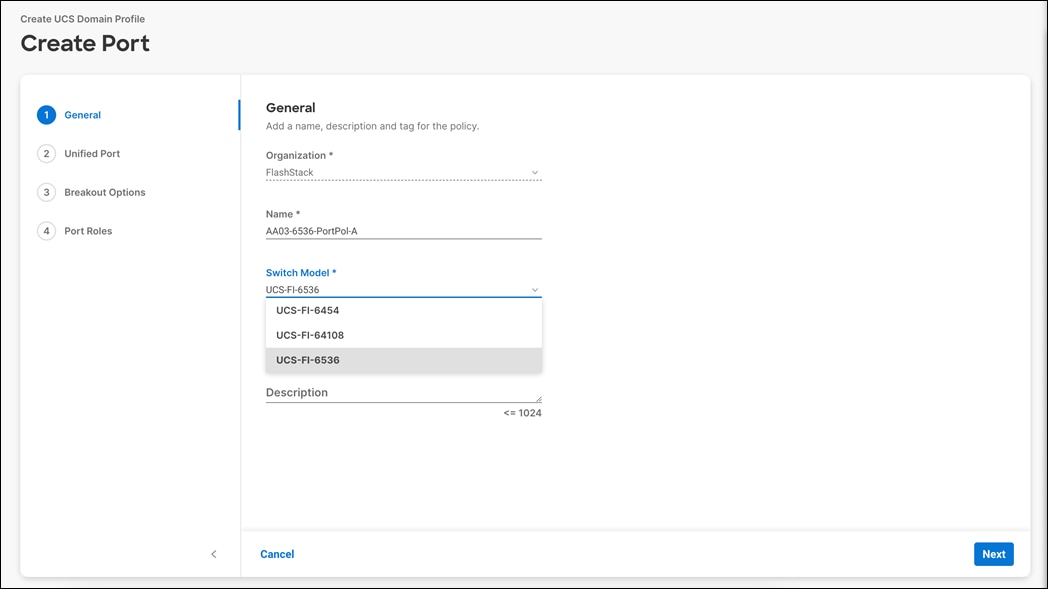
Task: Click the Next button
Action: tap(993, 553)
